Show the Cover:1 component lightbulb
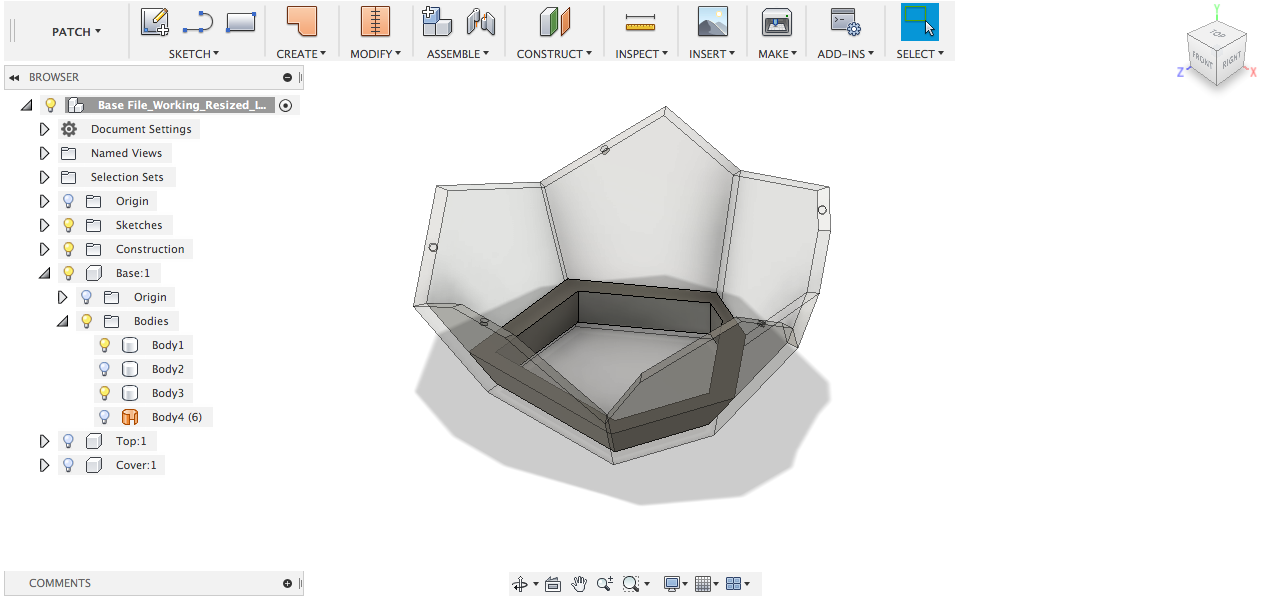This screenshot has width=1270, height=599. 68,465
